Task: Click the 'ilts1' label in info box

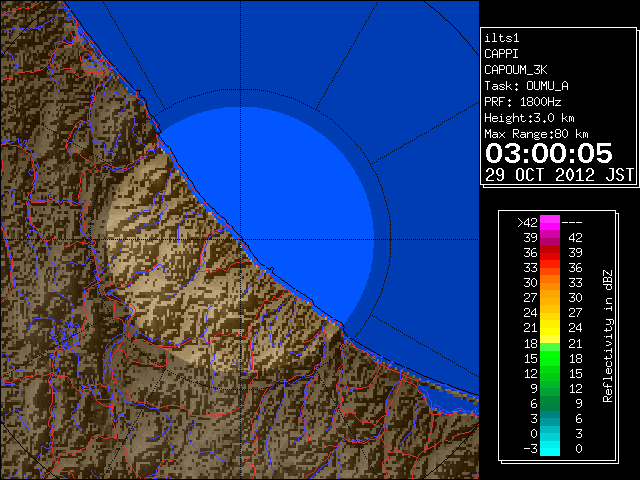Action: click(501, 38)
